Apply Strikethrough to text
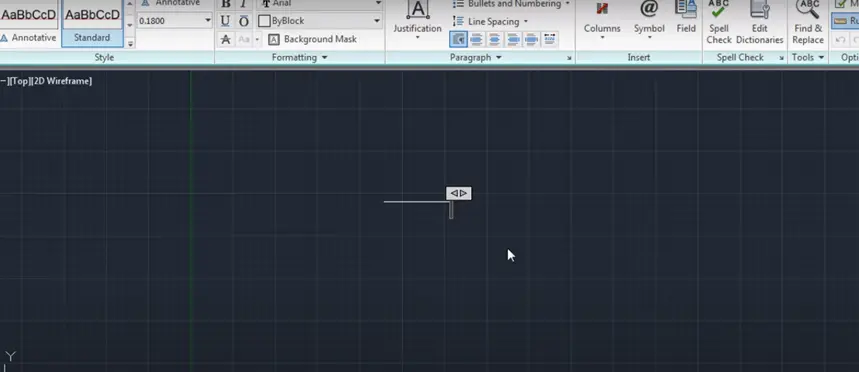 tap(225, 39)
